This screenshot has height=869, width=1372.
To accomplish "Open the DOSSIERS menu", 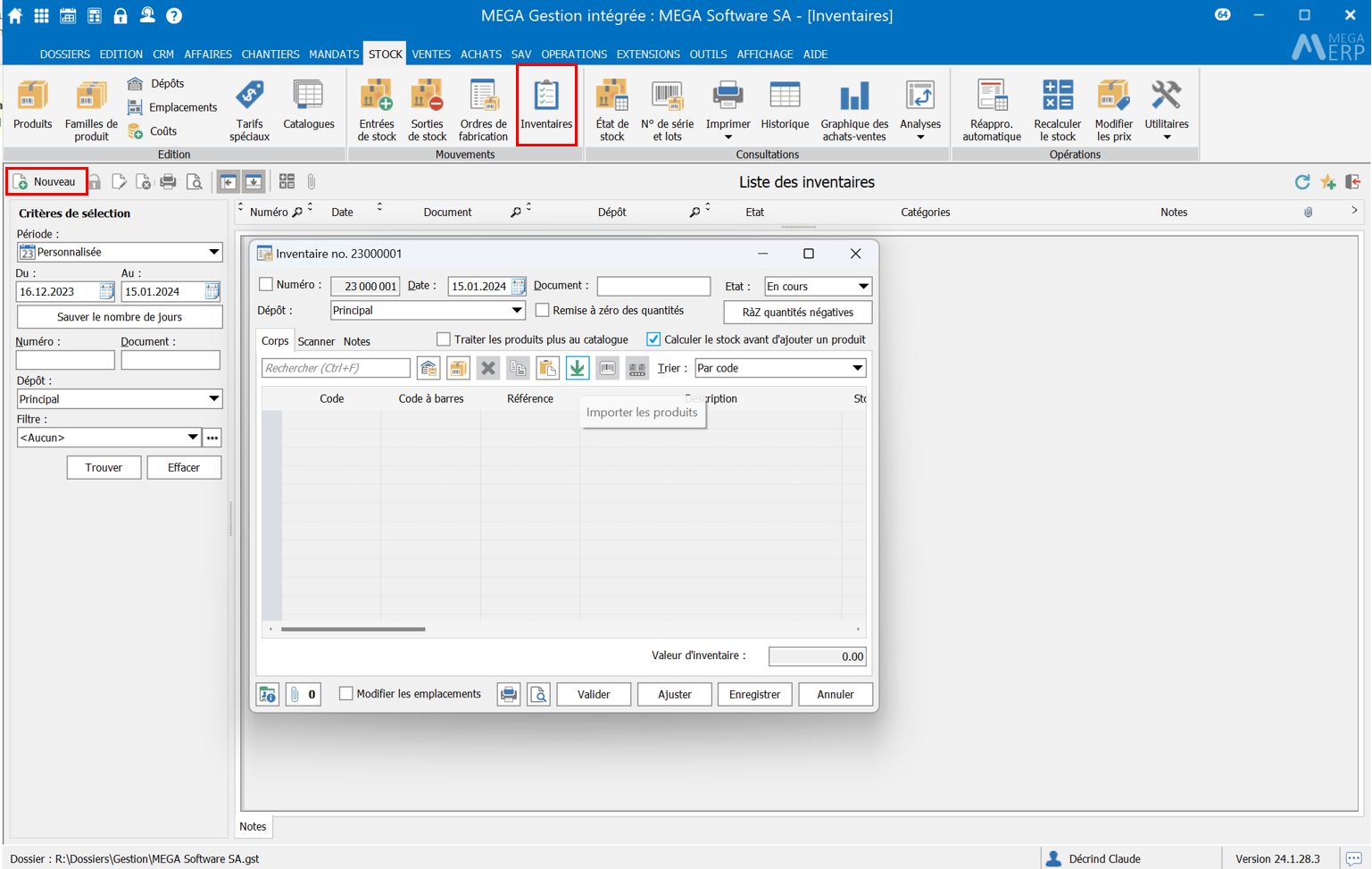I will [65, 54].
